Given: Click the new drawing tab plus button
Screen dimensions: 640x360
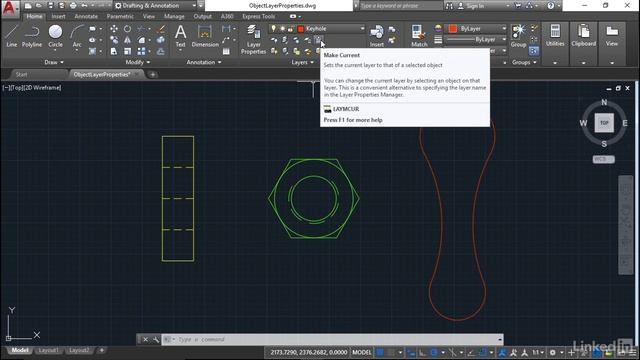Looking at the screenshot, I should (x=152, y=74).
